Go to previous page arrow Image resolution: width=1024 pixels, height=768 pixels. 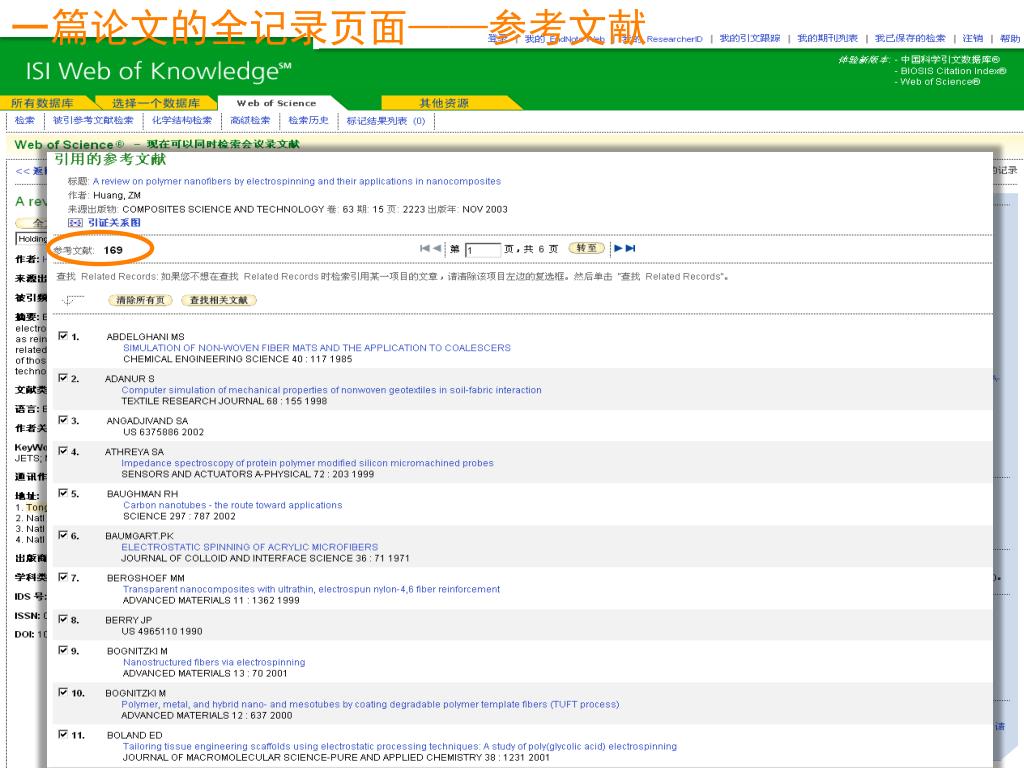pos(437,248)
